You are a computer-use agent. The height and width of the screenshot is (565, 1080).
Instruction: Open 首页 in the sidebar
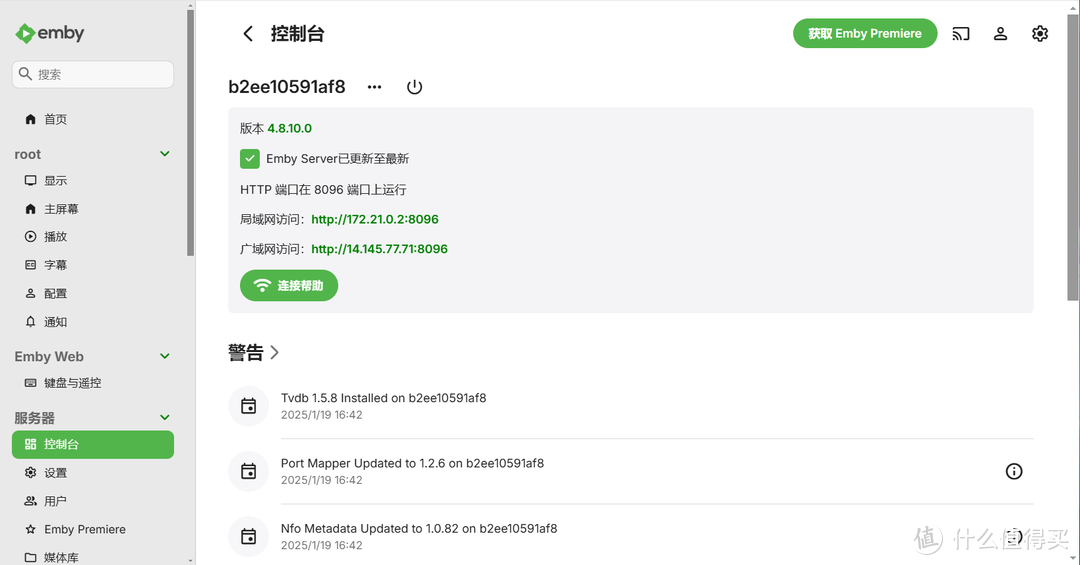(92, 119)
